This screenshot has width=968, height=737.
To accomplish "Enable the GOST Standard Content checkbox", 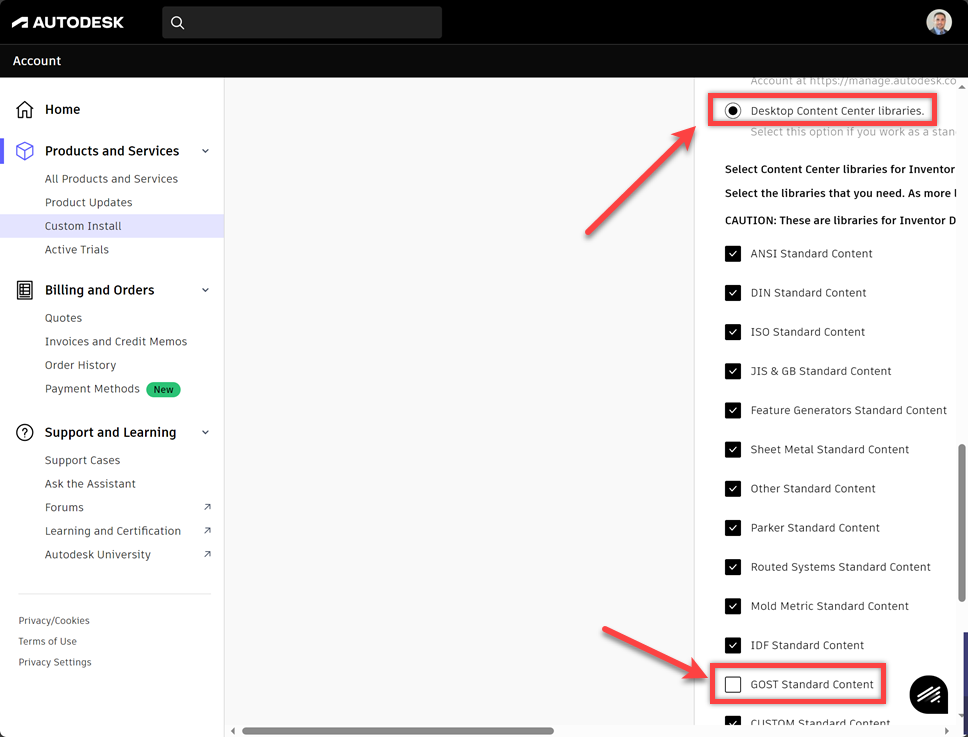I will point(733,684).
